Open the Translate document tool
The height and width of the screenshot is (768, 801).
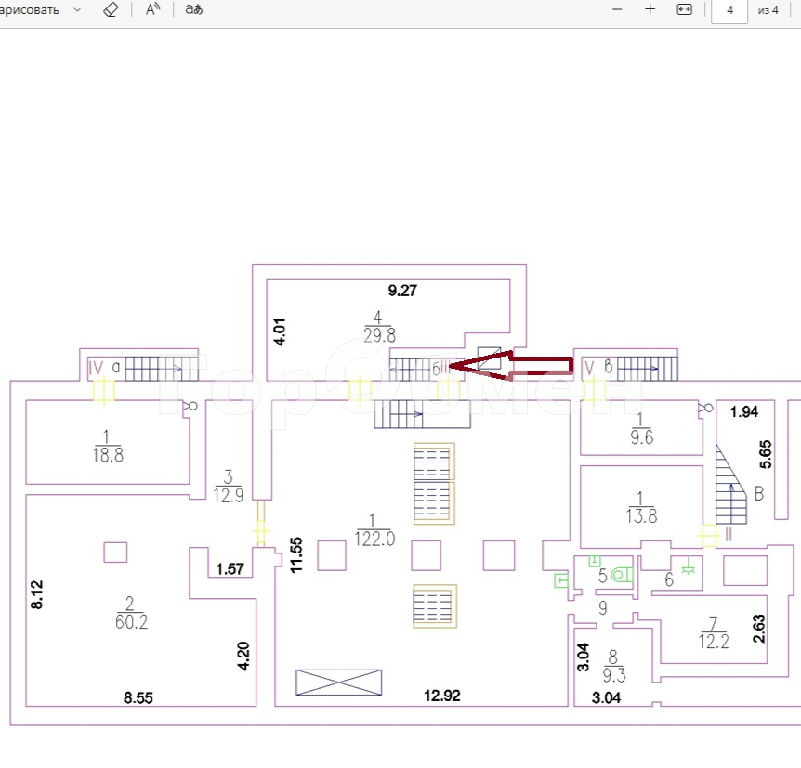coord(194,9)
